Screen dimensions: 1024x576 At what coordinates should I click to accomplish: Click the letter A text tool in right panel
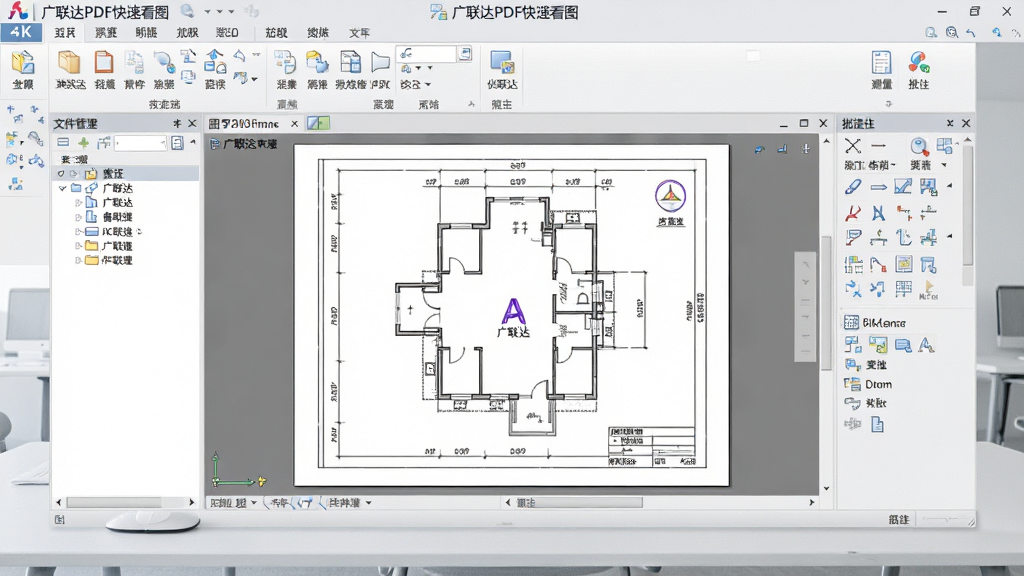[926, 345]
